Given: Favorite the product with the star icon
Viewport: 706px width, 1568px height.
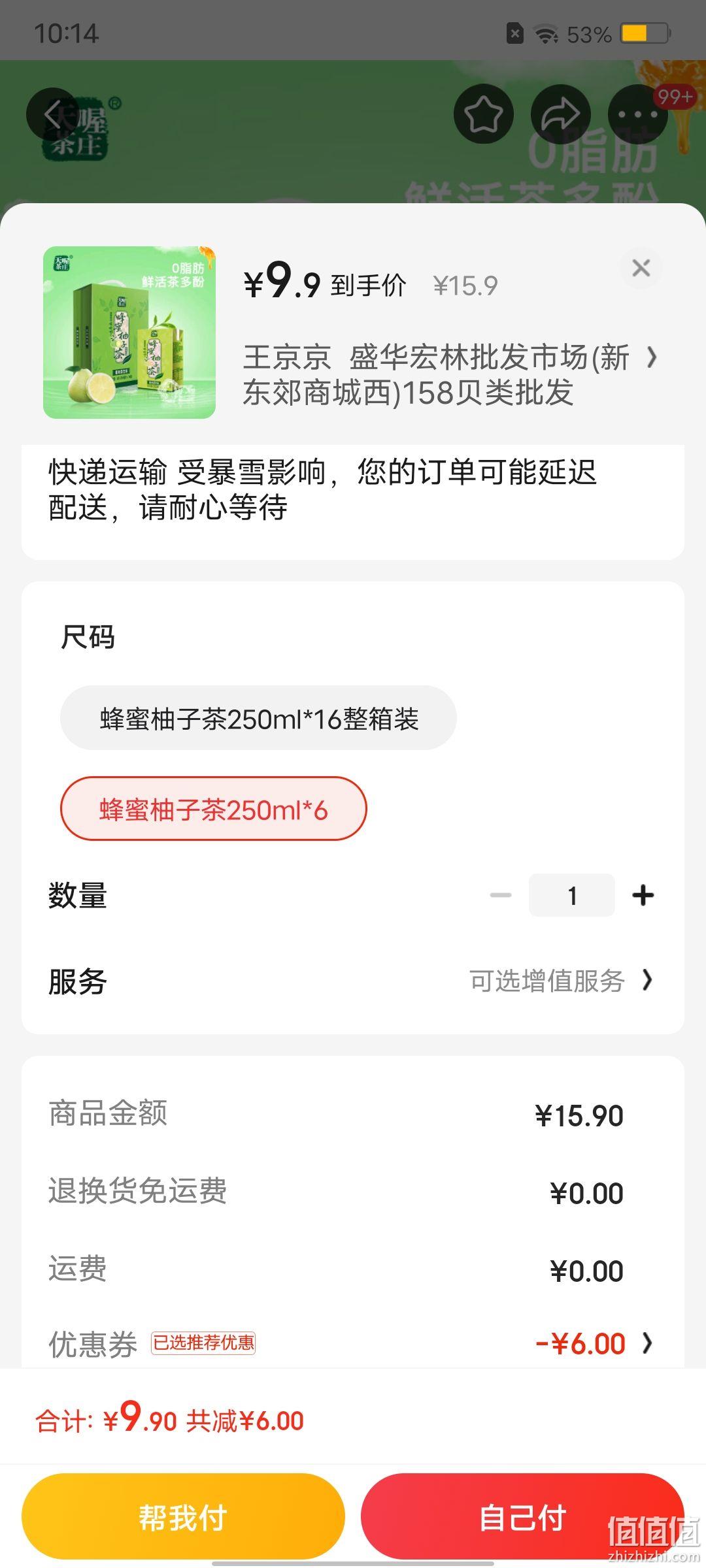Looking at the screenshot, I should [x=484, y=114].
